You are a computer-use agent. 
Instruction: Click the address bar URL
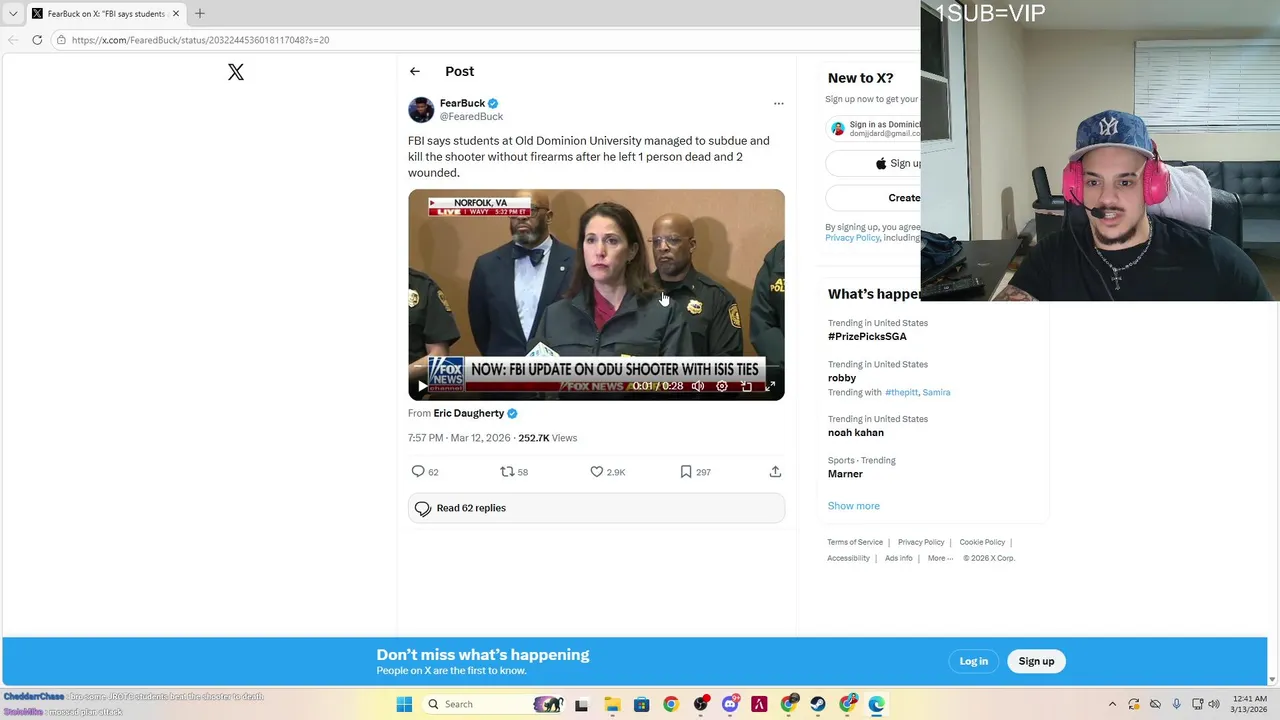[x=200, y=40]
